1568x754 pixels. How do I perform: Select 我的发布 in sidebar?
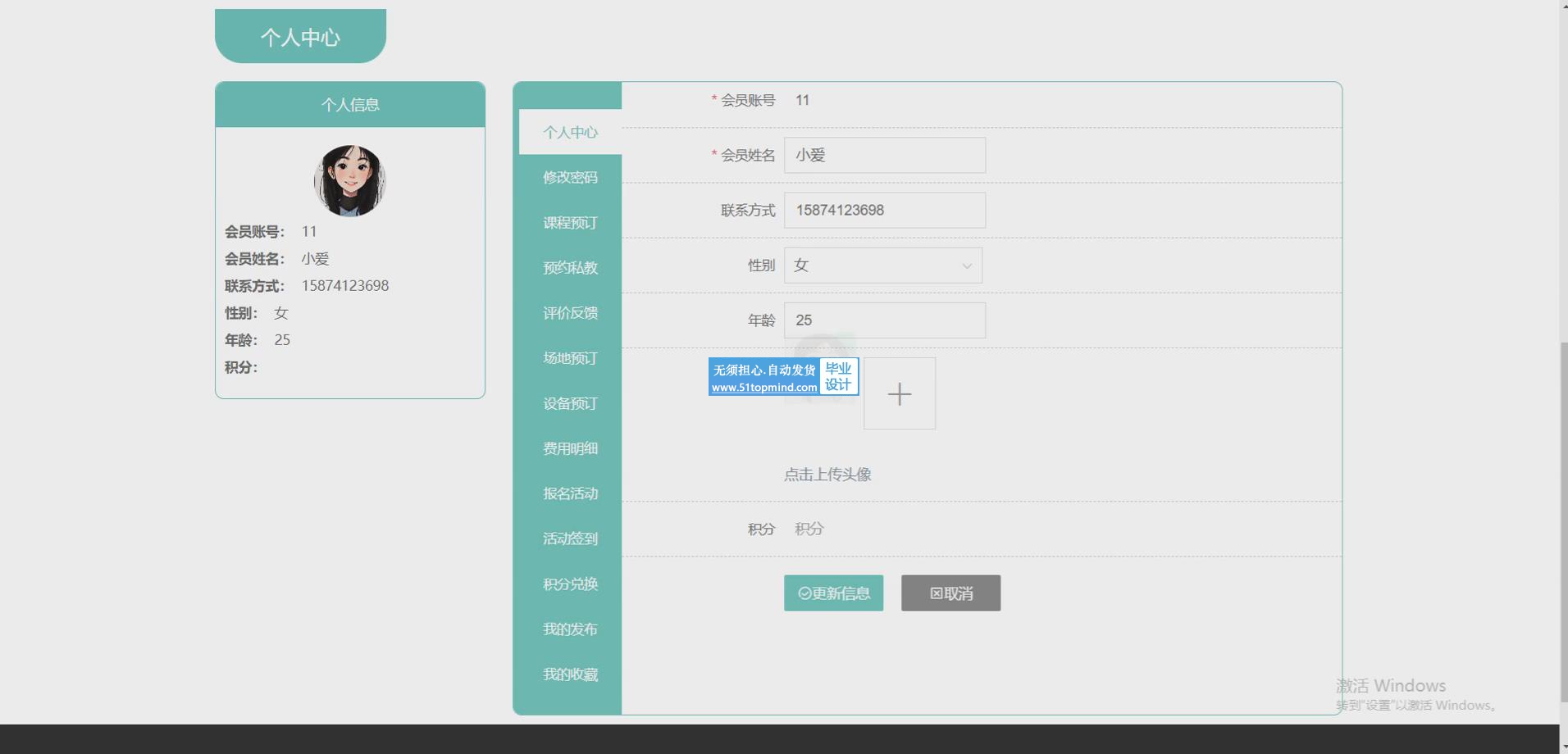point(570,629)
